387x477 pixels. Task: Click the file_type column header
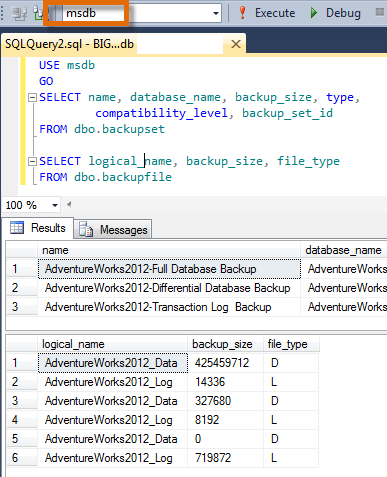point(291,344)
